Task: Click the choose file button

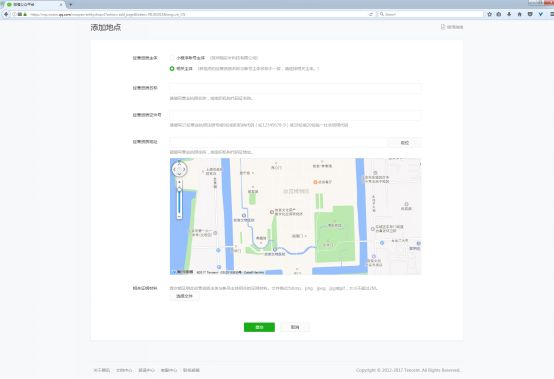Action: (184, 296)
